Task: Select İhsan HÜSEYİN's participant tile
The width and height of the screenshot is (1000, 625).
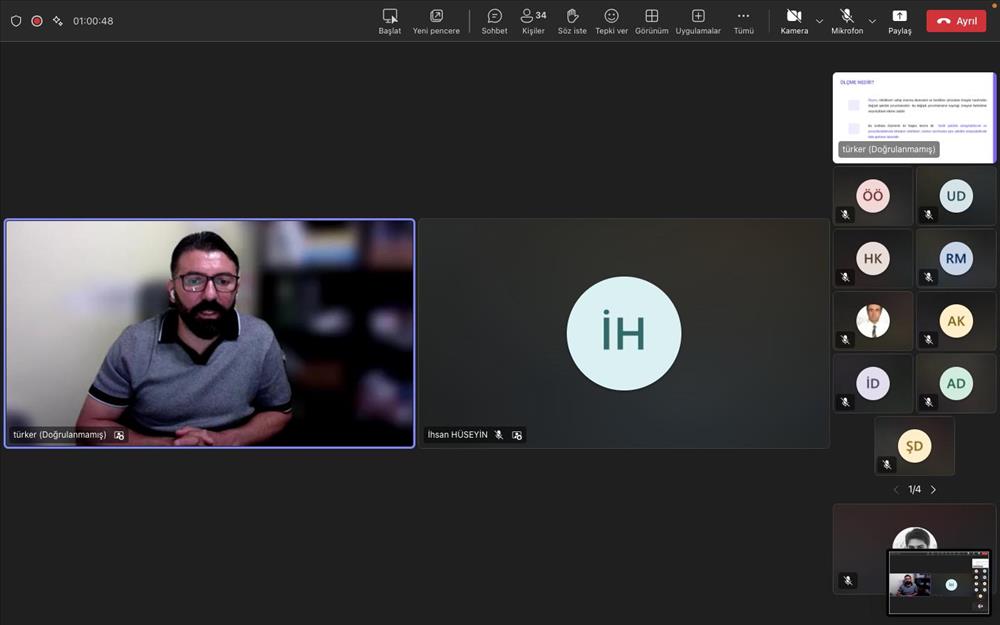Action: 624,334
